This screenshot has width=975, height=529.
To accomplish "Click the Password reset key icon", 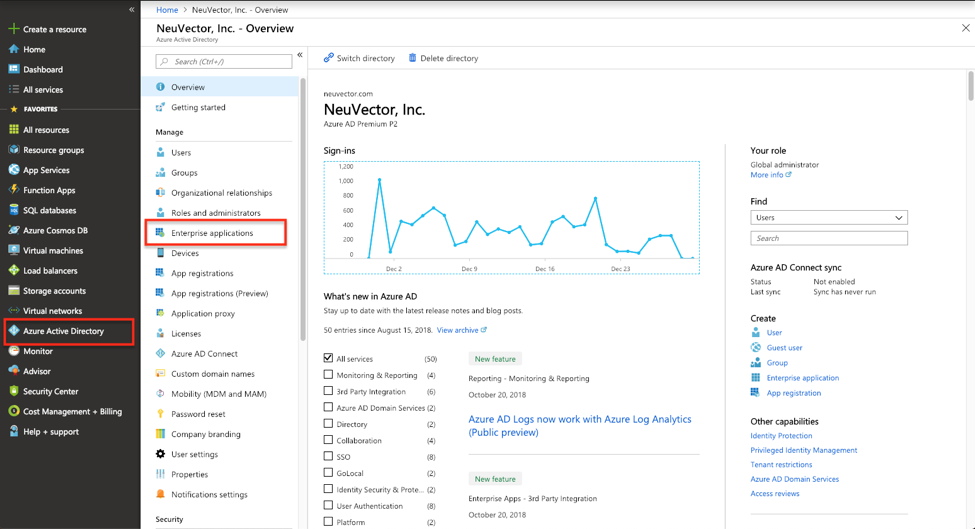I will pos(160,413).
